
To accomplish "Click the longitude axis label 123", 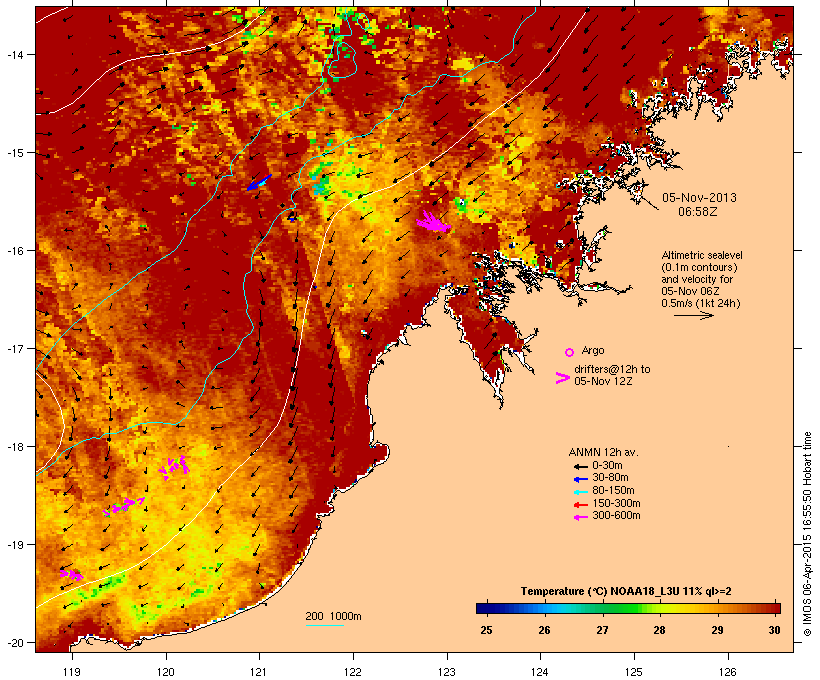I will 447,672.
